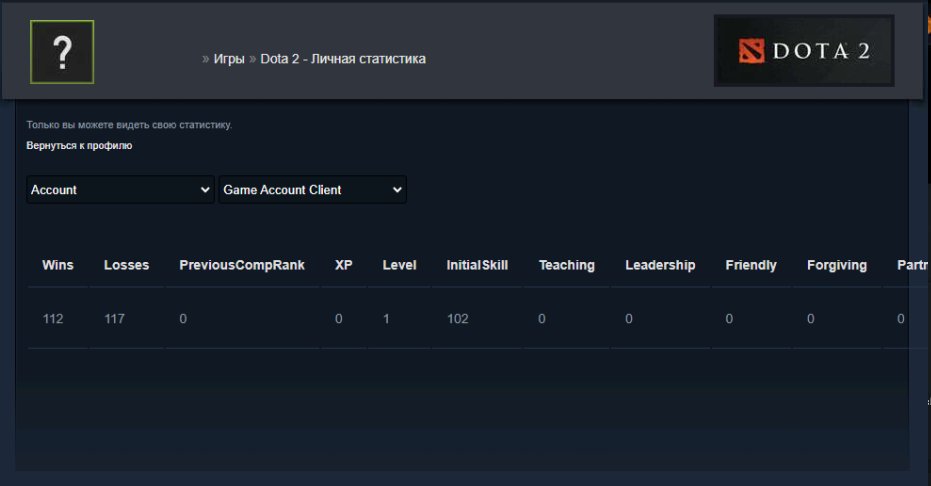931x486 pixels.
Task: Click the PreviousCompRank value 0
Action: pyautogui.click(x=183, y=319)
